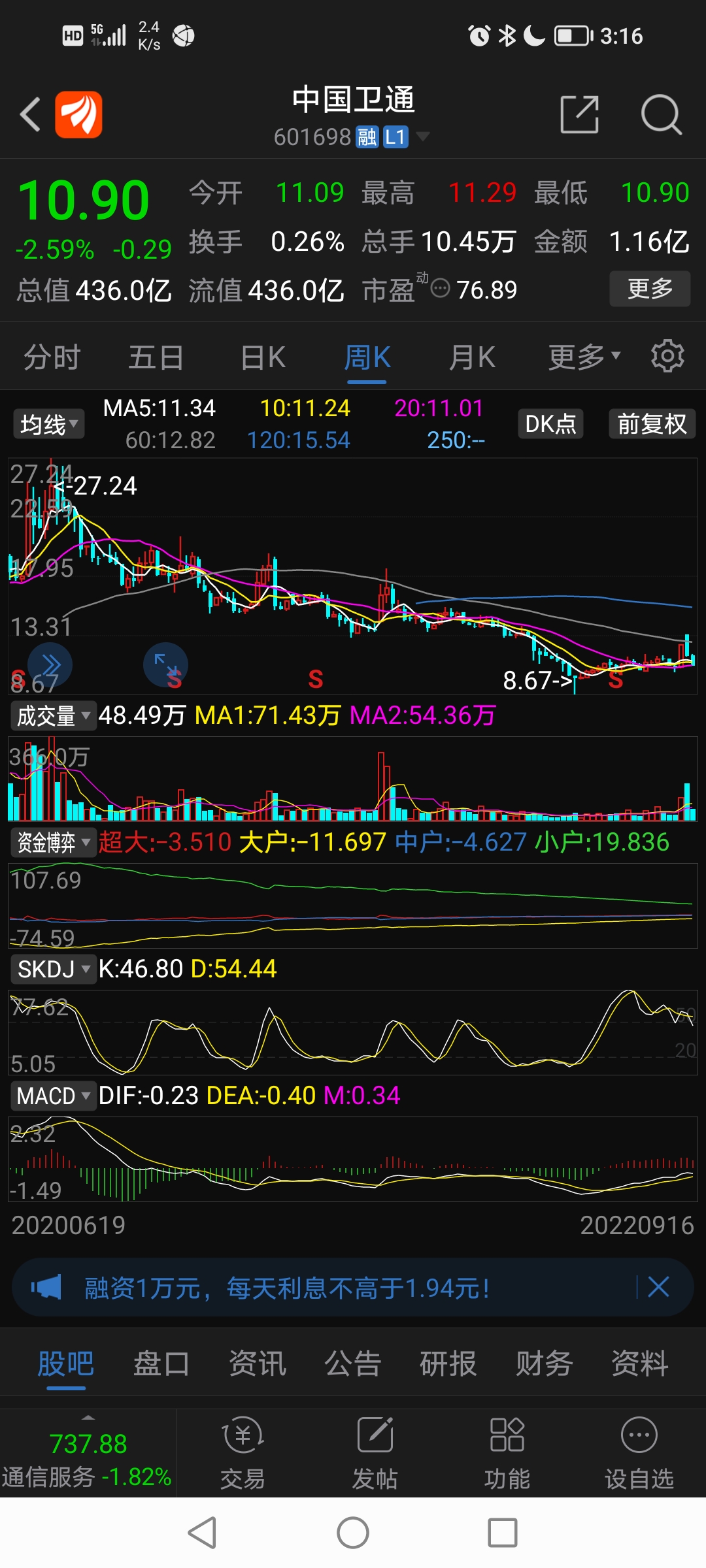The width and height of the screenshot is (706, 1568).
Task: Tap the blue double-arrow chart scroll button
Action: (x=50, y=665)
